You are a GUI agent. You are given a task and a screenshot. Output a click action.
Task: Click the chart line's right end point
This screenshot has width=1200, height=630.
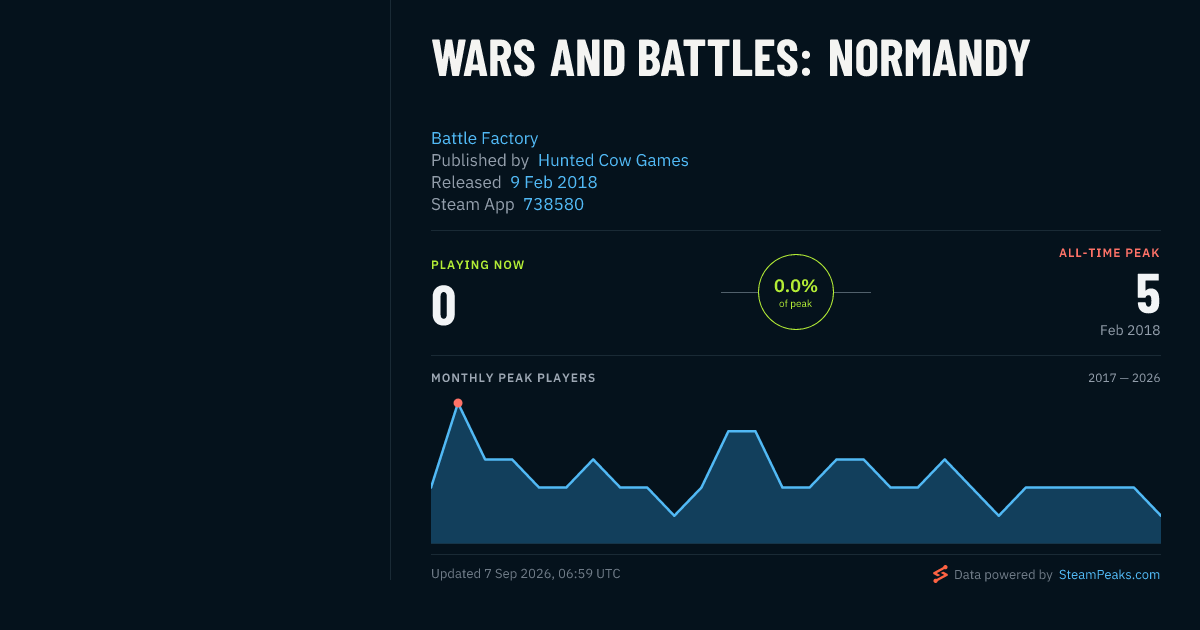[1160, 515]
